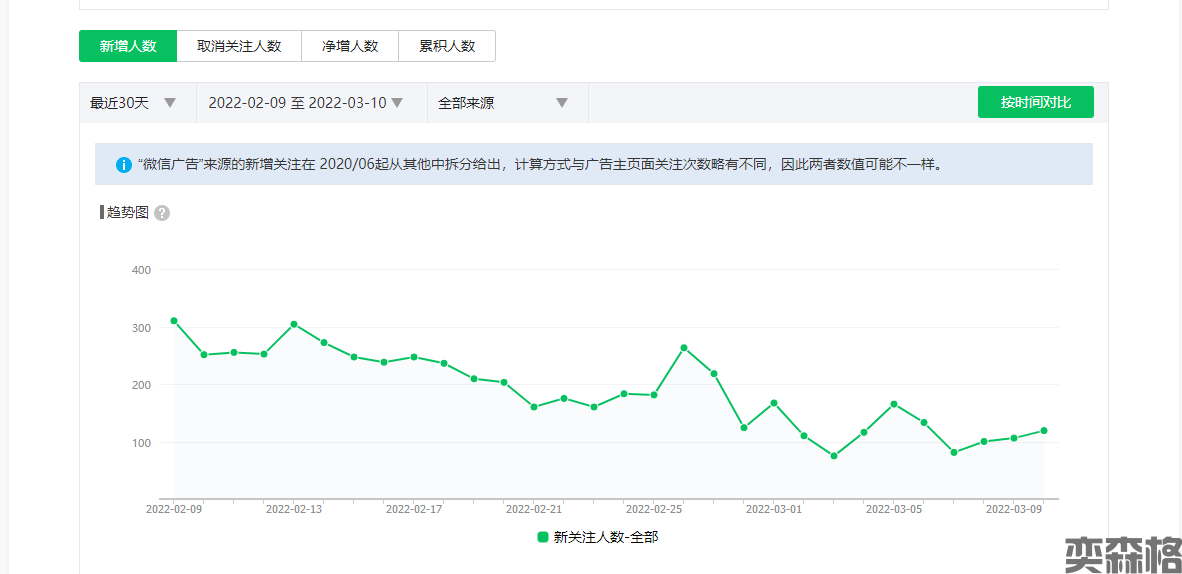This screenshot has height=574, width=1182.
Task: Click the first data point on 2022-02-09
Action: coord(174,321)
